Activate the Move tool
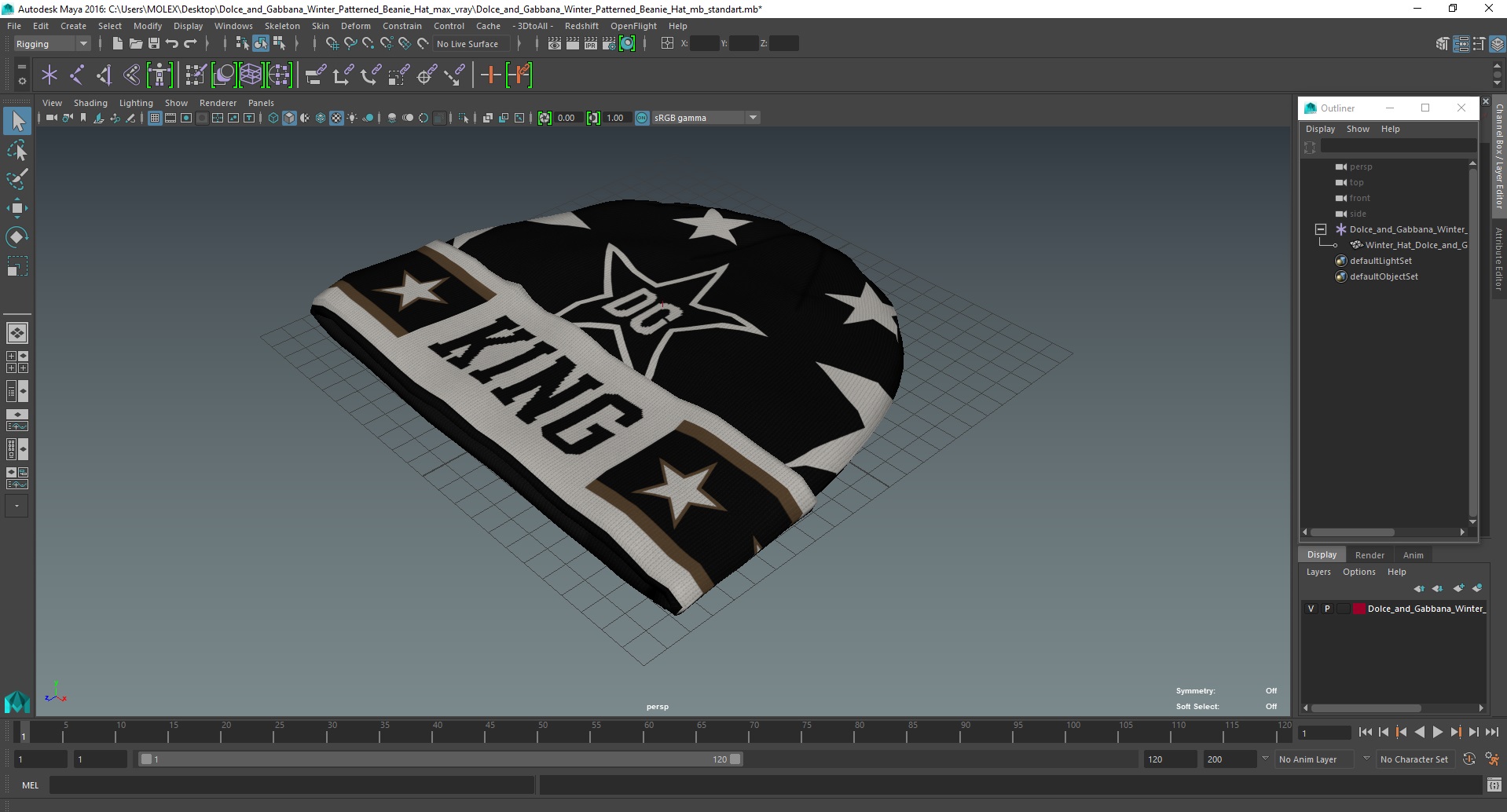1507x812 pixels. 17,208
